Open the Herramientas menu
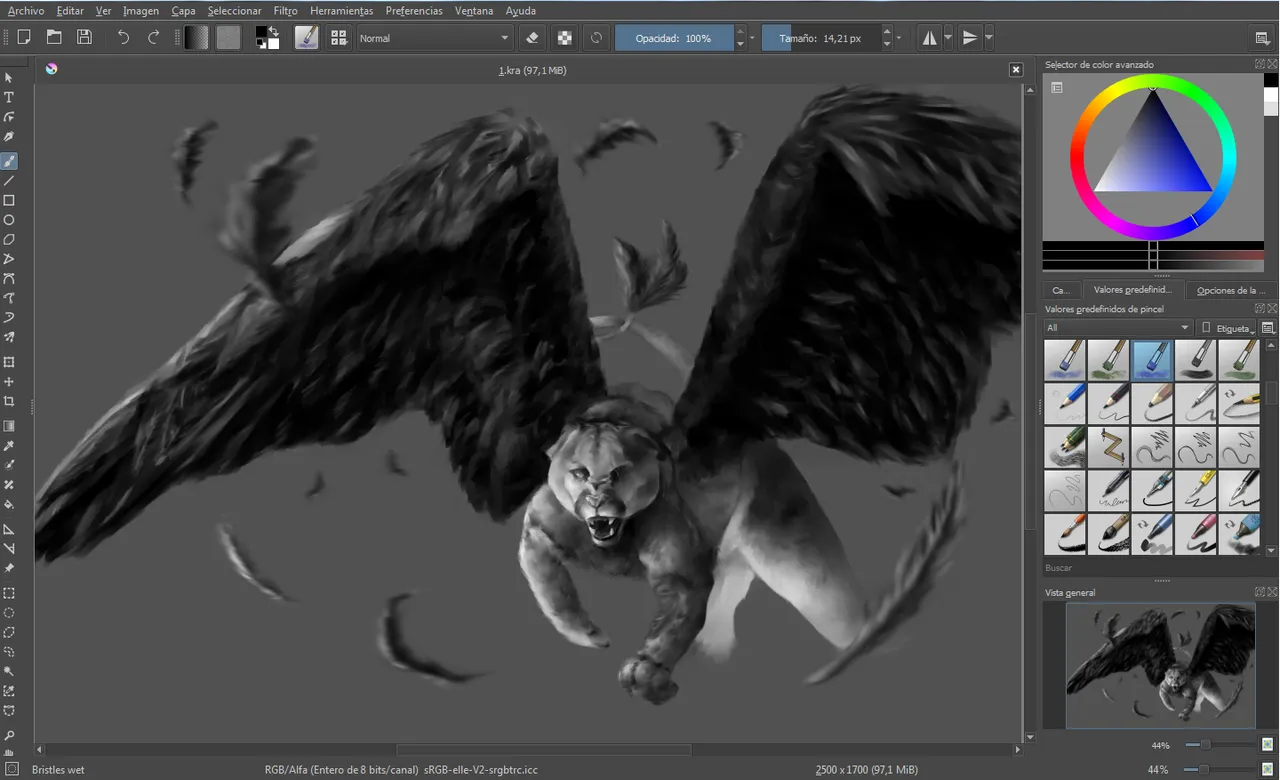Viewport: 1280px width, 780px height. click(x=341, y=11)
